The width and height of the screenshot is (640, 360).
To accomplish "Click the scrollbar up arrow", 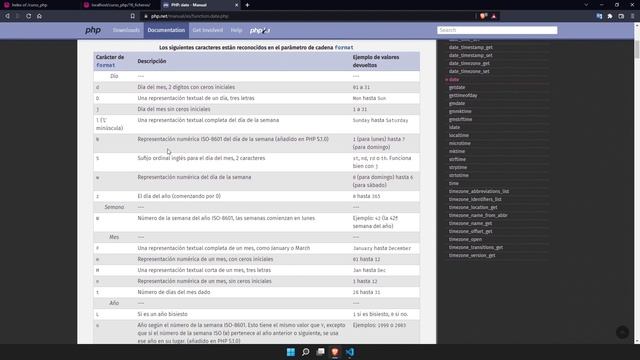I will [637, 25].
